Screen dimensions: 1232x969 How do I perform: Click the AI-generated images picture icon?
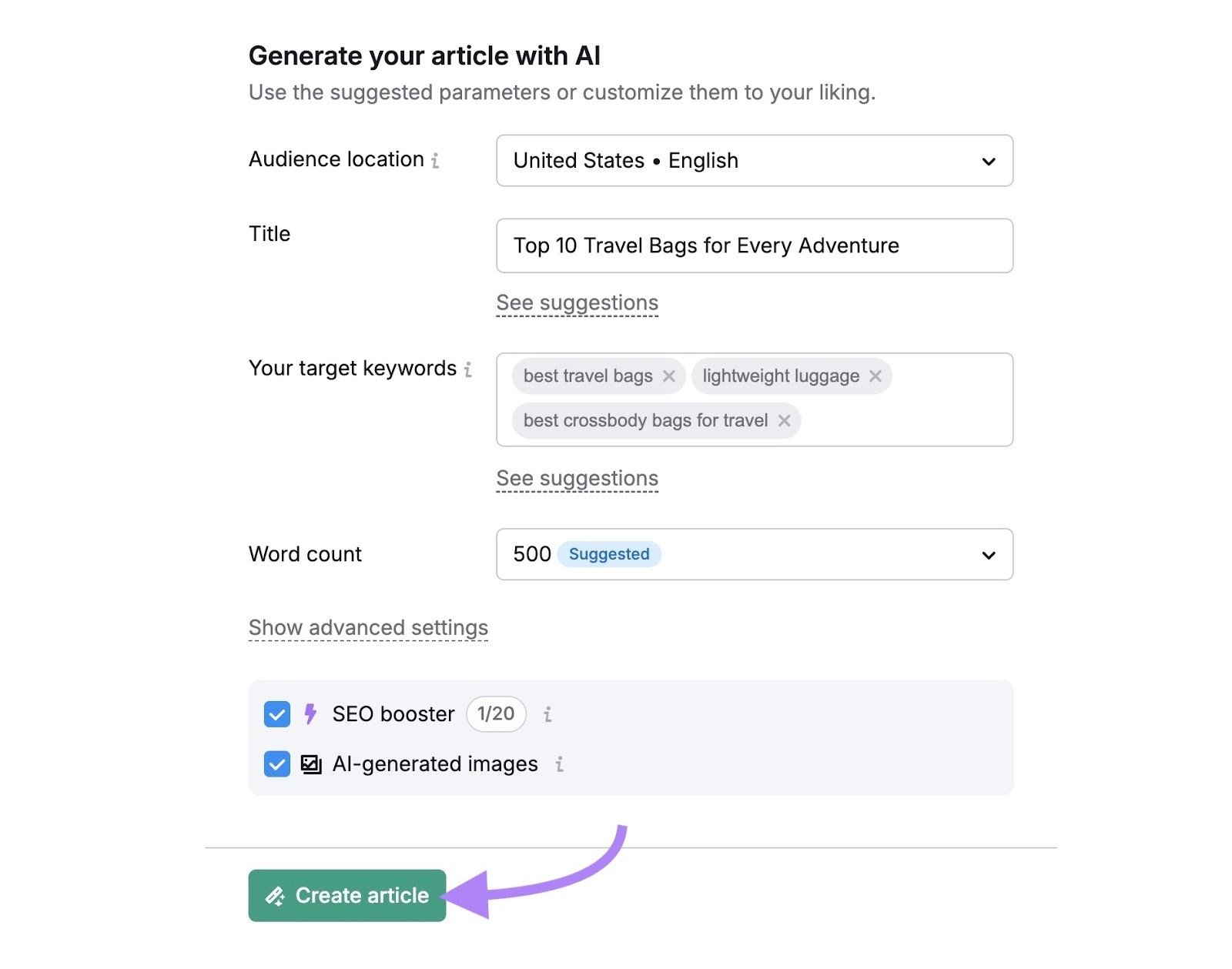click(310, 764)
